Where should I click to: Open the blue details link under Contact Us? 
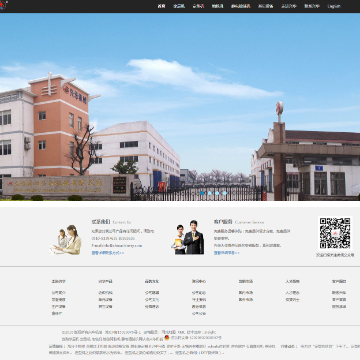pyautogui.click(x=108, y=253)
